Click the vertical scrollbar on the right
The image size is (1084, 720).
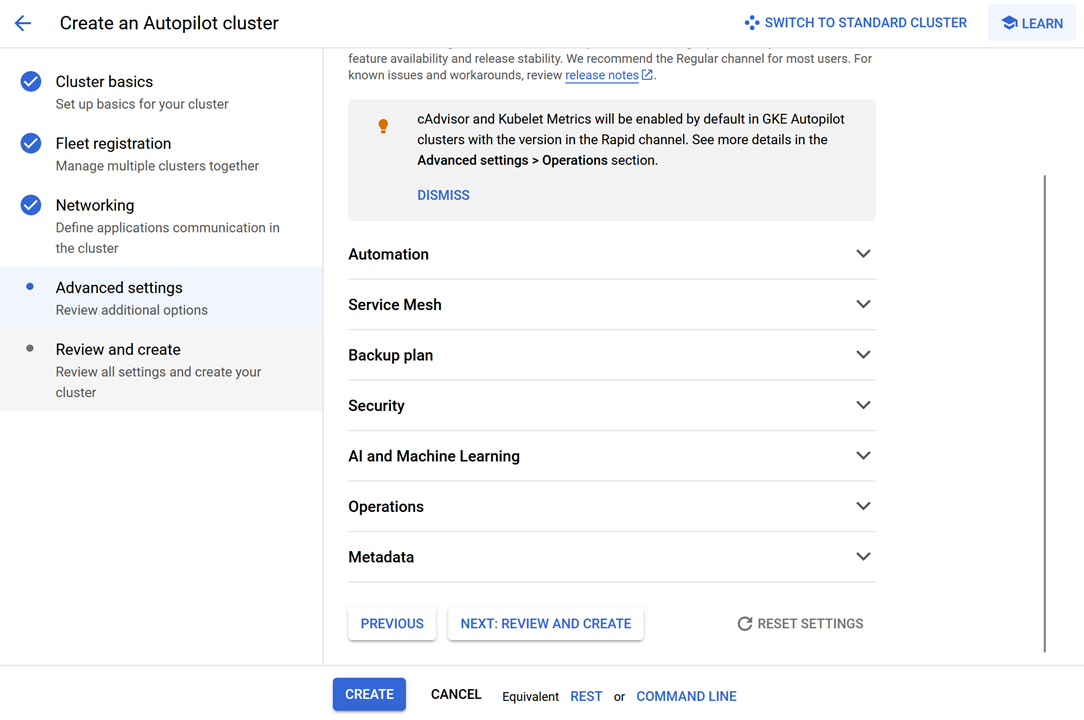1045,414
